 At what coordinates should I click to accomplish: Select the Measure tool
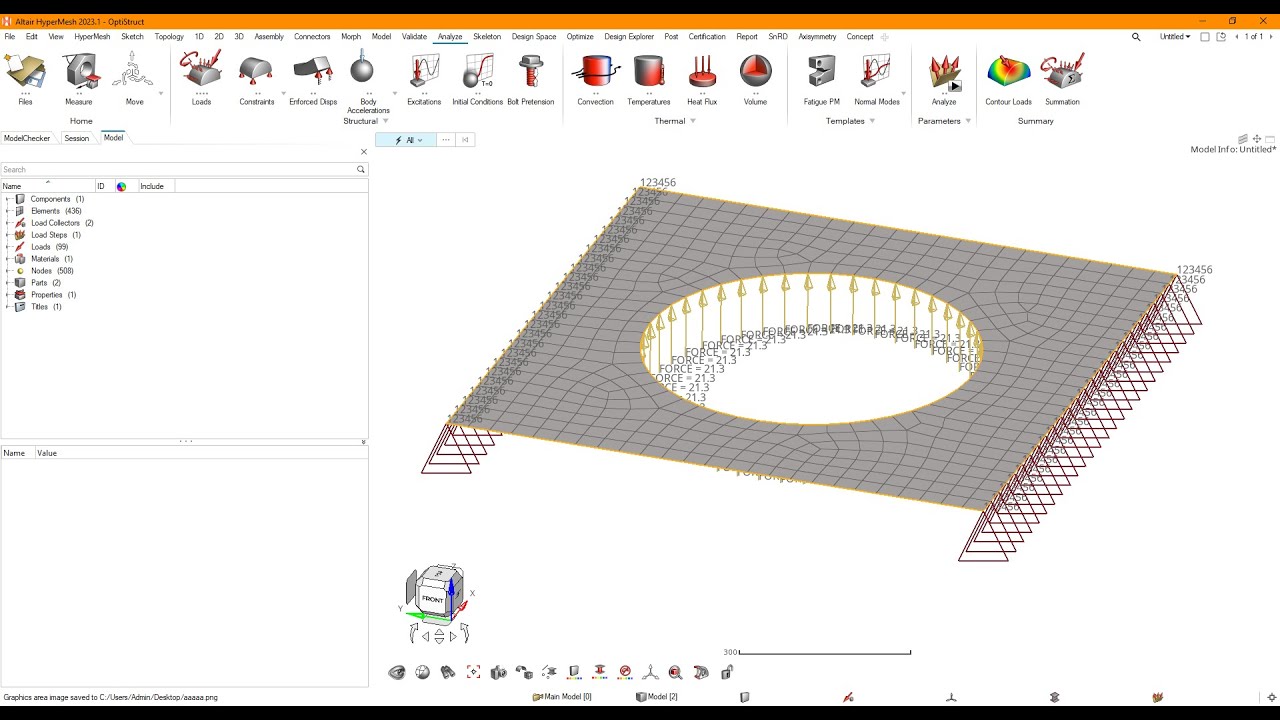pos(79,79)
